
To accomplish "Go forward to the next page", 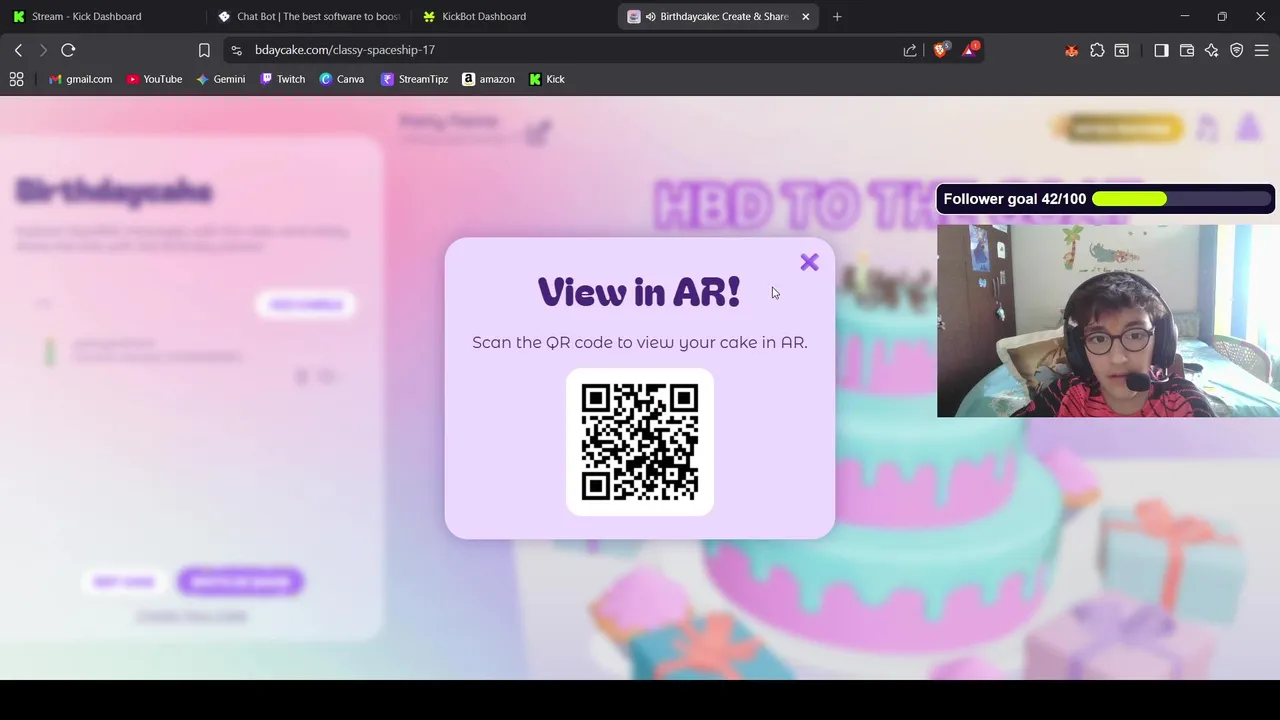I will point(43,50).
